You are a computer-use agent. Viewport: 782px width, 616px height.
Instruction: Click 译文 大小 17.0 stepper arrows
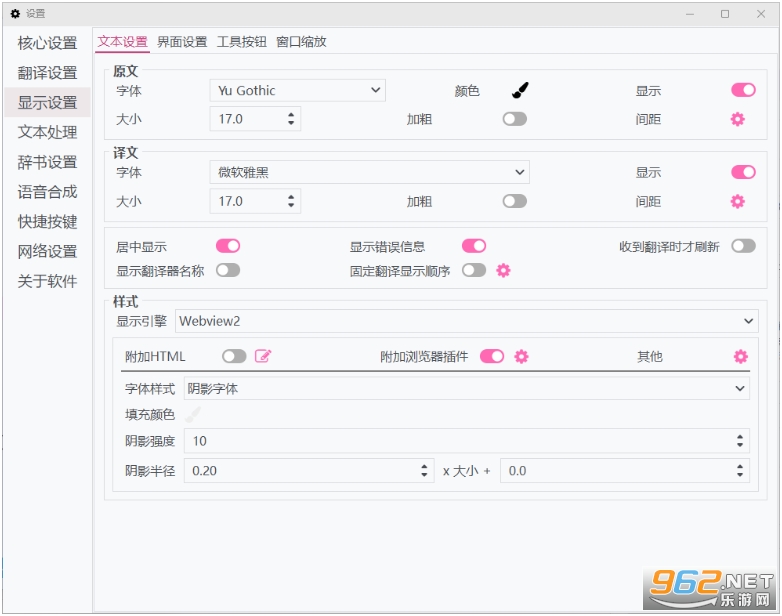(x=291, y=201)
